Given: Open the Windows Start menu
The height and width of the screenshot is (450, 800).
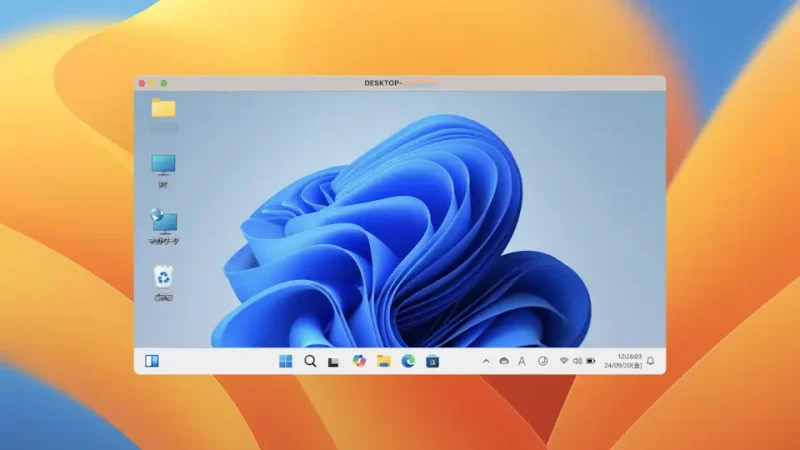Looking at the screenshot, I should (286, 361).
